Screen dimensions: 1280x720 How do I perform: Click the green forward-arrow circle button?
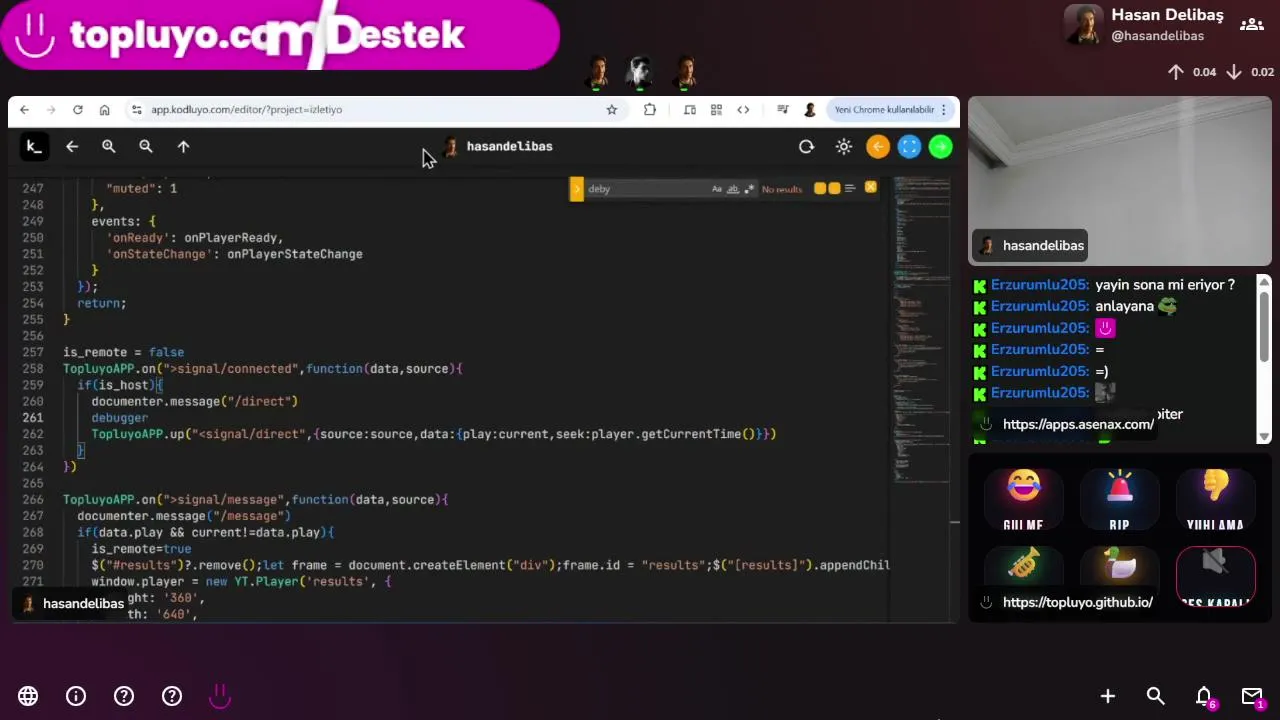click(x=941, y=147)
